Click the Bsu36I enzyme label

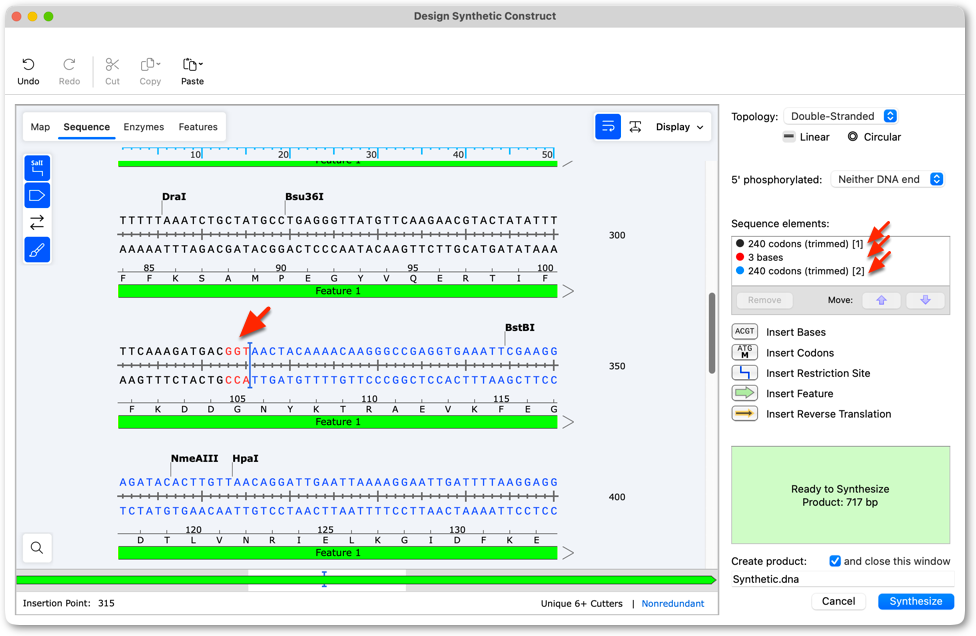pos(304,197)
